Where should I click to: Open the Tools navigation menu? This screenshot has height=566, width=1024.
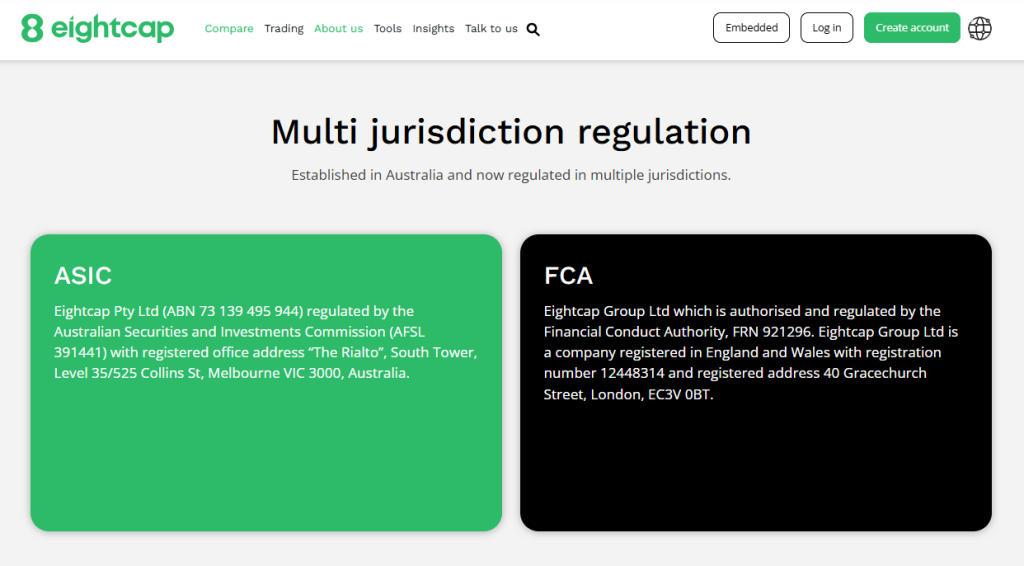point(388,29)
